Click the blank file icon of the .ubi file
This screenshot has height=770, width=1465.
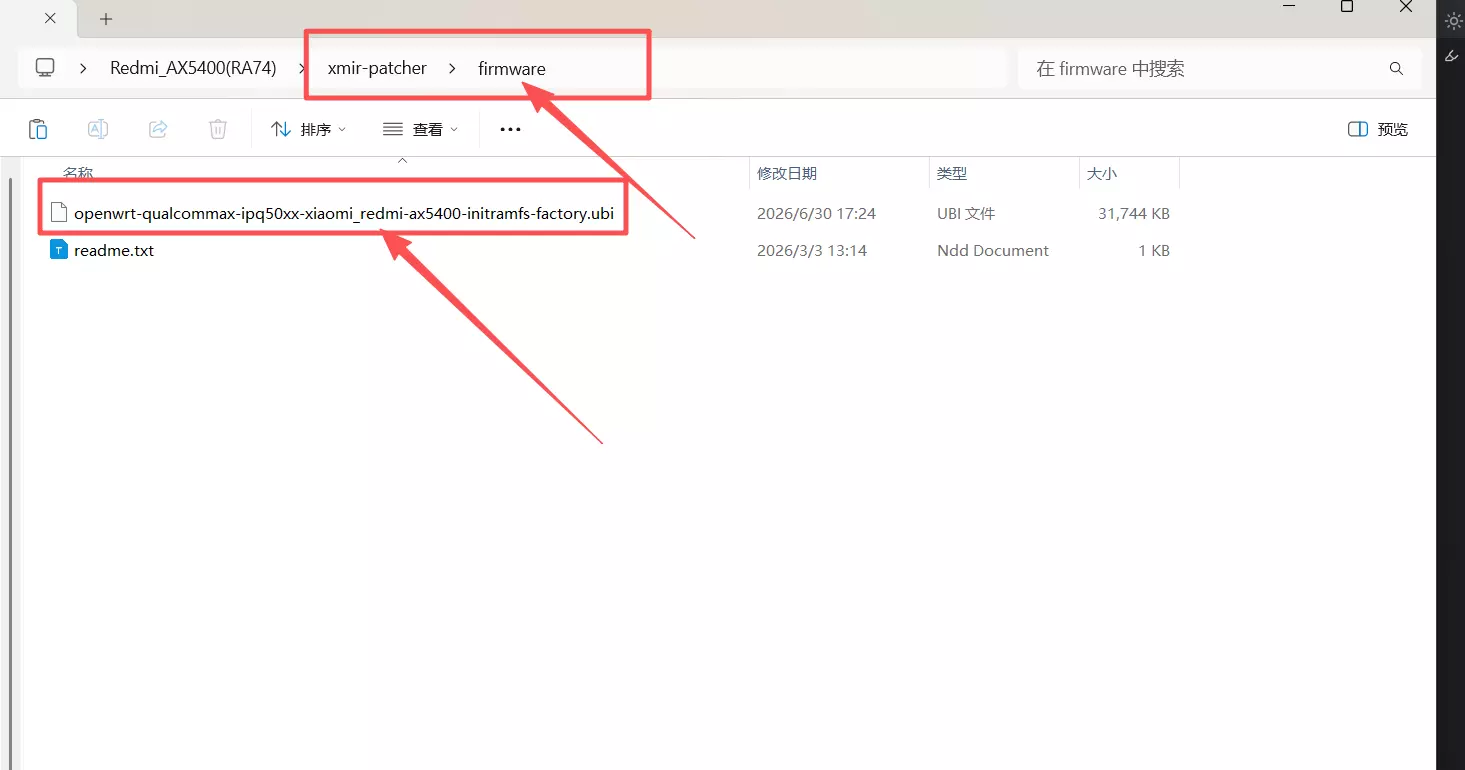click(59, 213)
